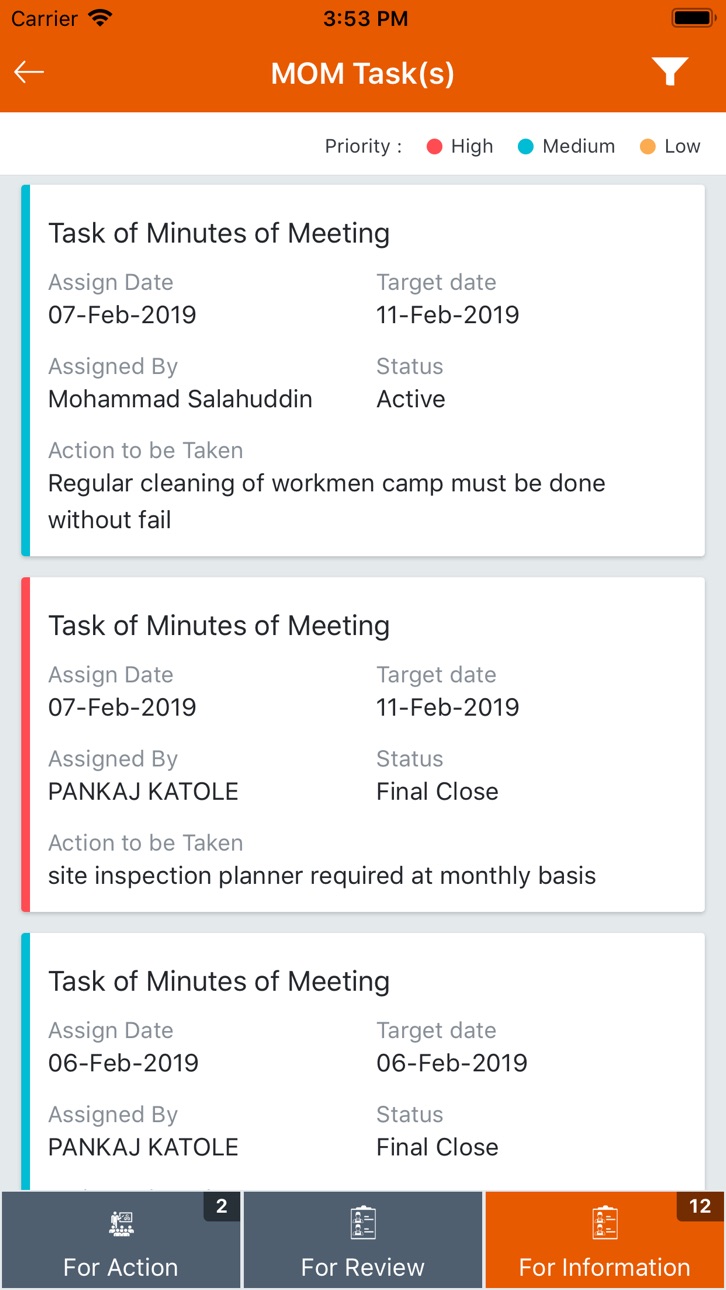Switch to the For Action tab
726x1290 pixels.
tap(121, 1240)
